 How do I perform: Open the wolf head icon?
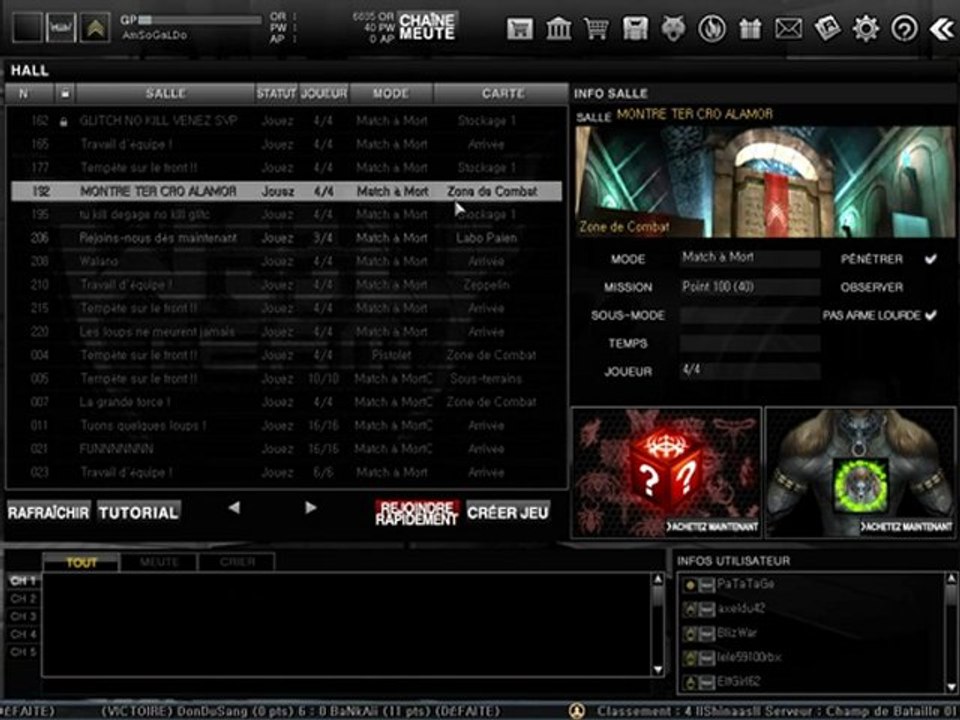[x=673, y=28]
